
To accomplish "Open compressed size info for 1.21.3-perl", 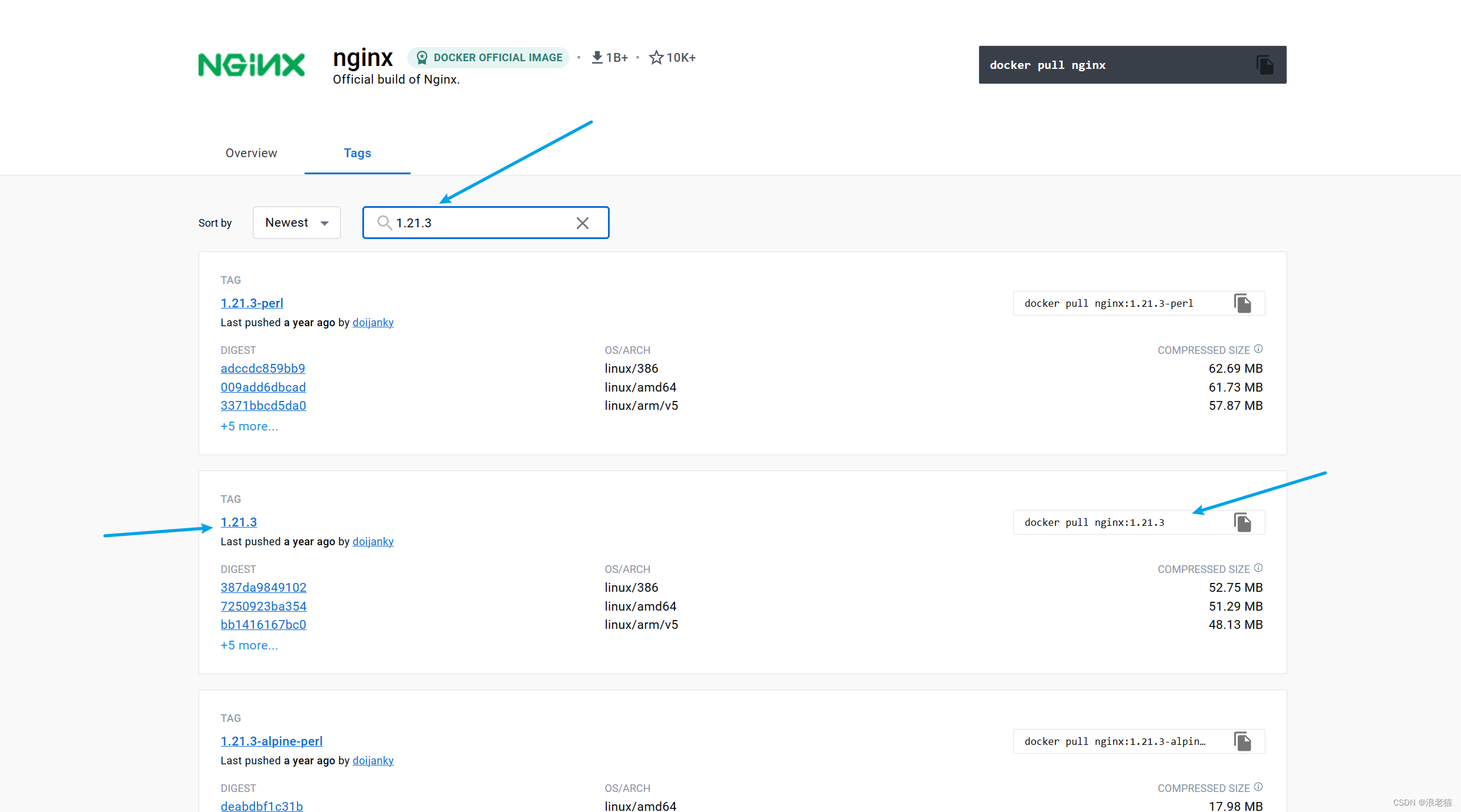I will click(x=1258, y=349).
